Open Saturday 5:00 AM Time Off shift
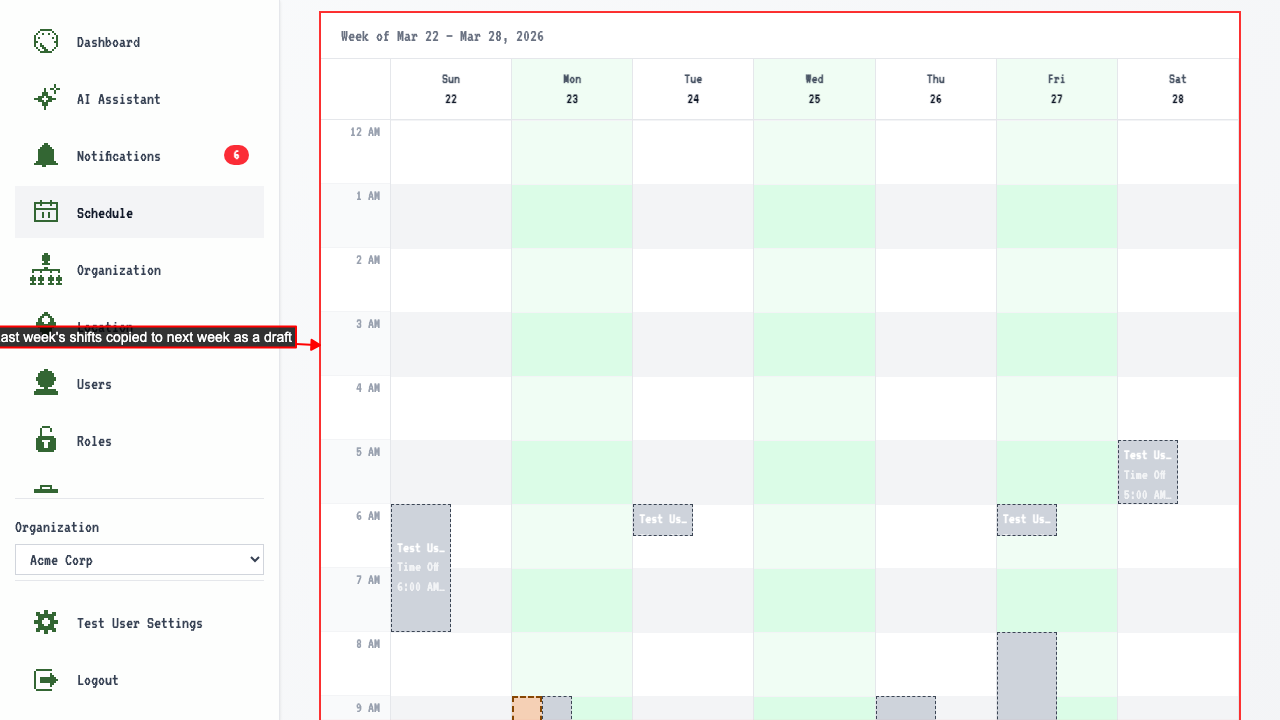Image resolution: width=1280 pixels, height=720 pixels. [1148, 472]
